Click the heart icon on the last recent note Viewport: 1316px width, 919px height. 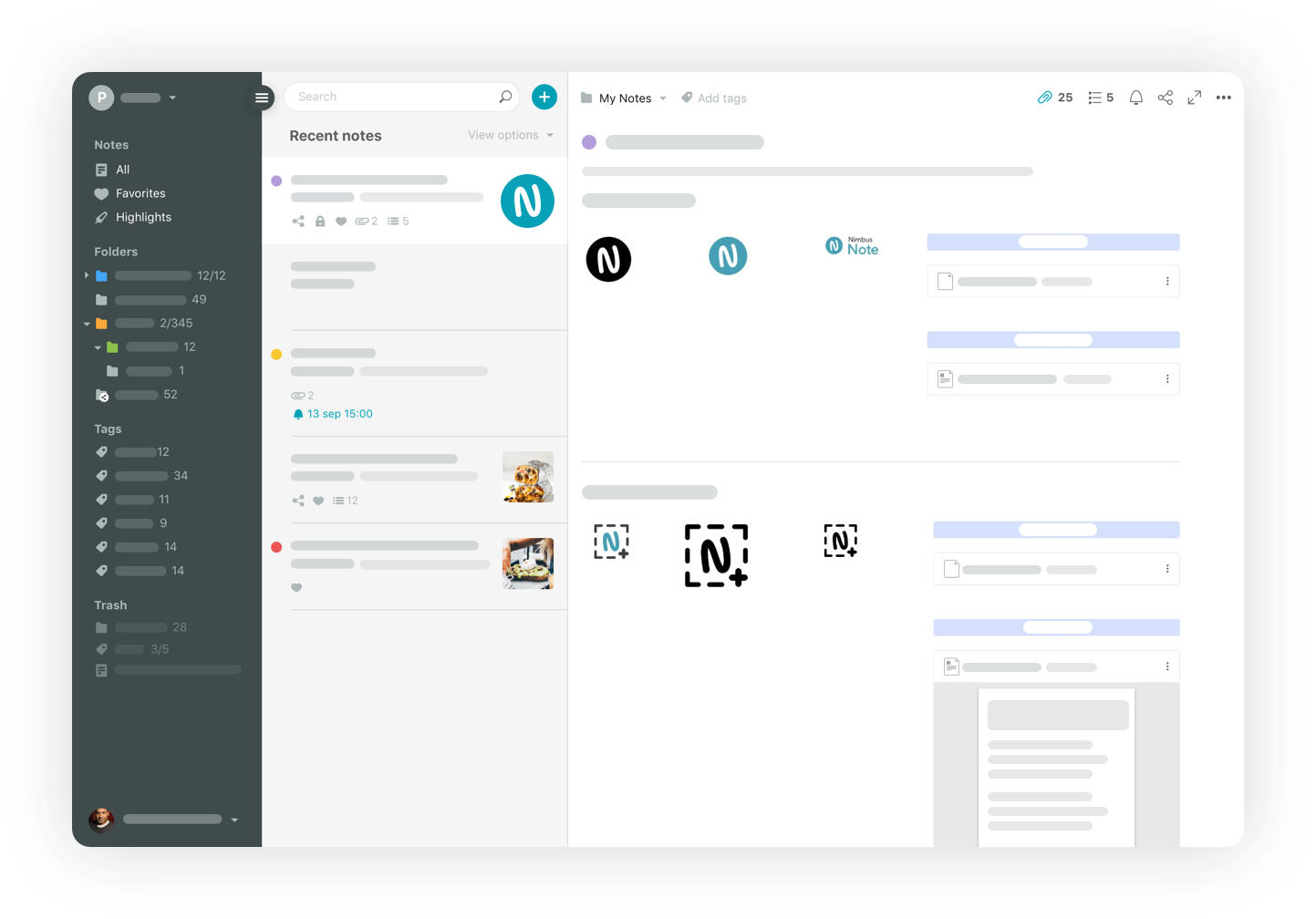[x=296, y=588]
